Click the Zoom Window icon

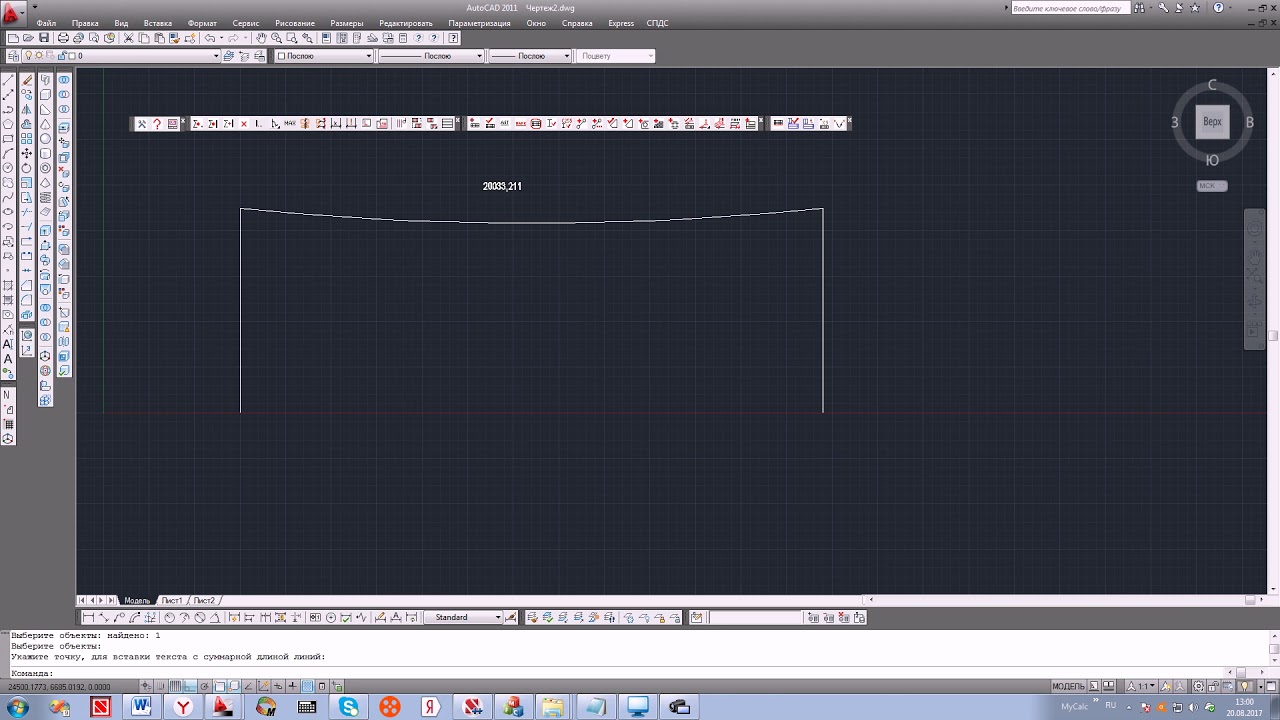tap(292, 38)
